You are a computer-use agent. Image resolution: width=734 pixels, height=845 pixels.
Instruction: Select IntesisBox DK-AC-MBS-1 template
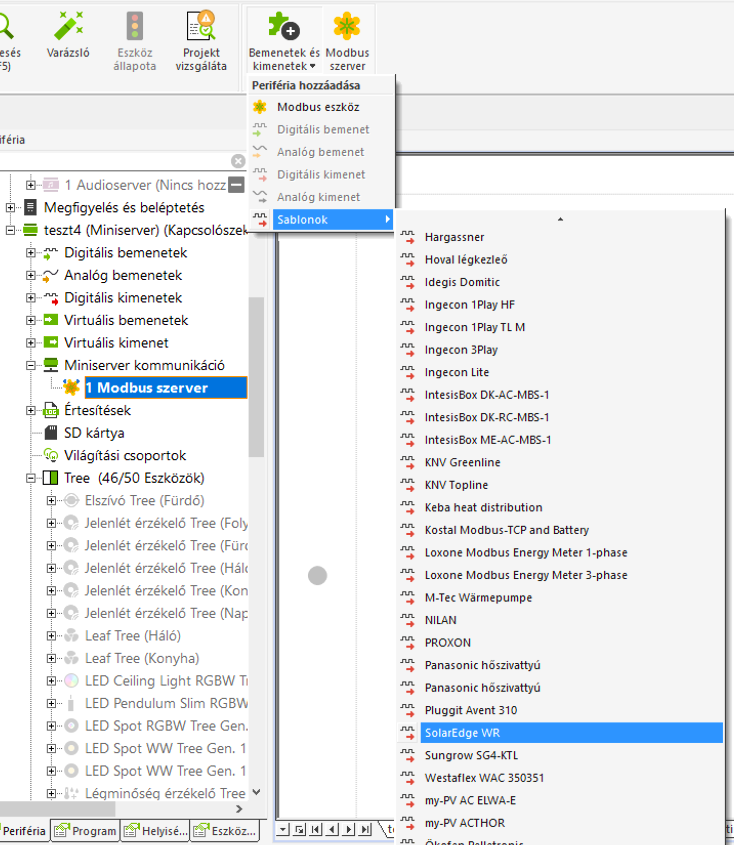(x=560, y=395)
